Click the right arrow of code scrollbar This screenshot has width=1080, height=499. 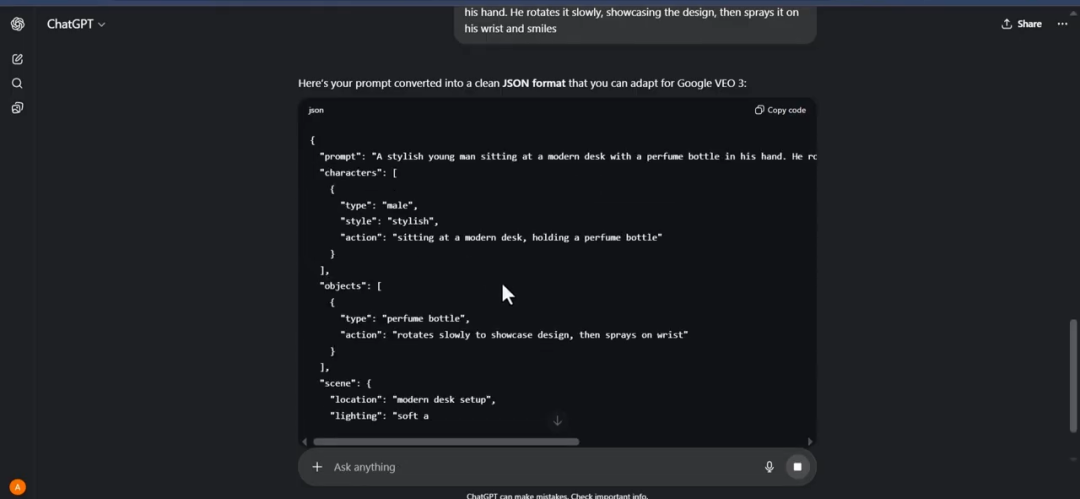click(810, 441)
